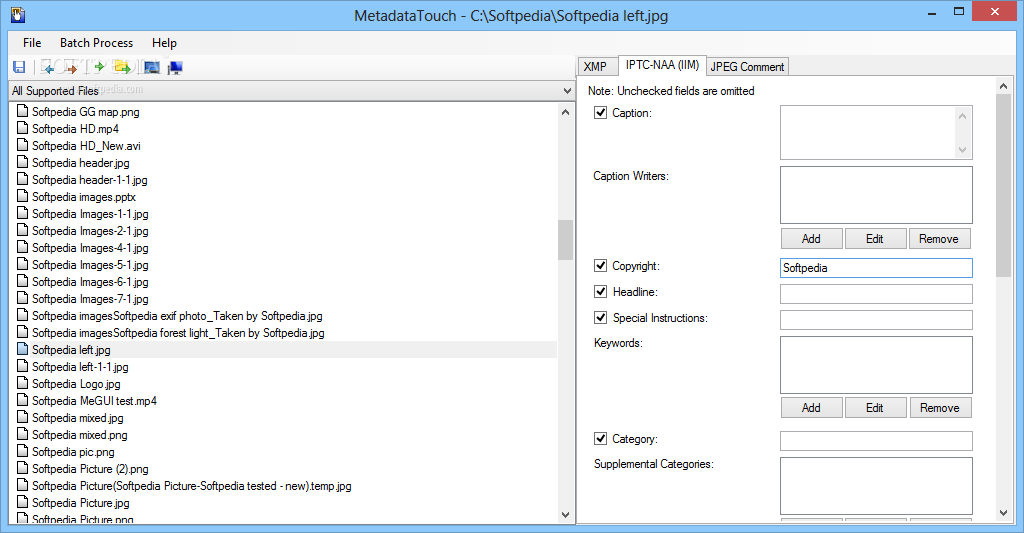
Task: Select file Softpedia header-1-1.jpg
Action: click(89, 180)
